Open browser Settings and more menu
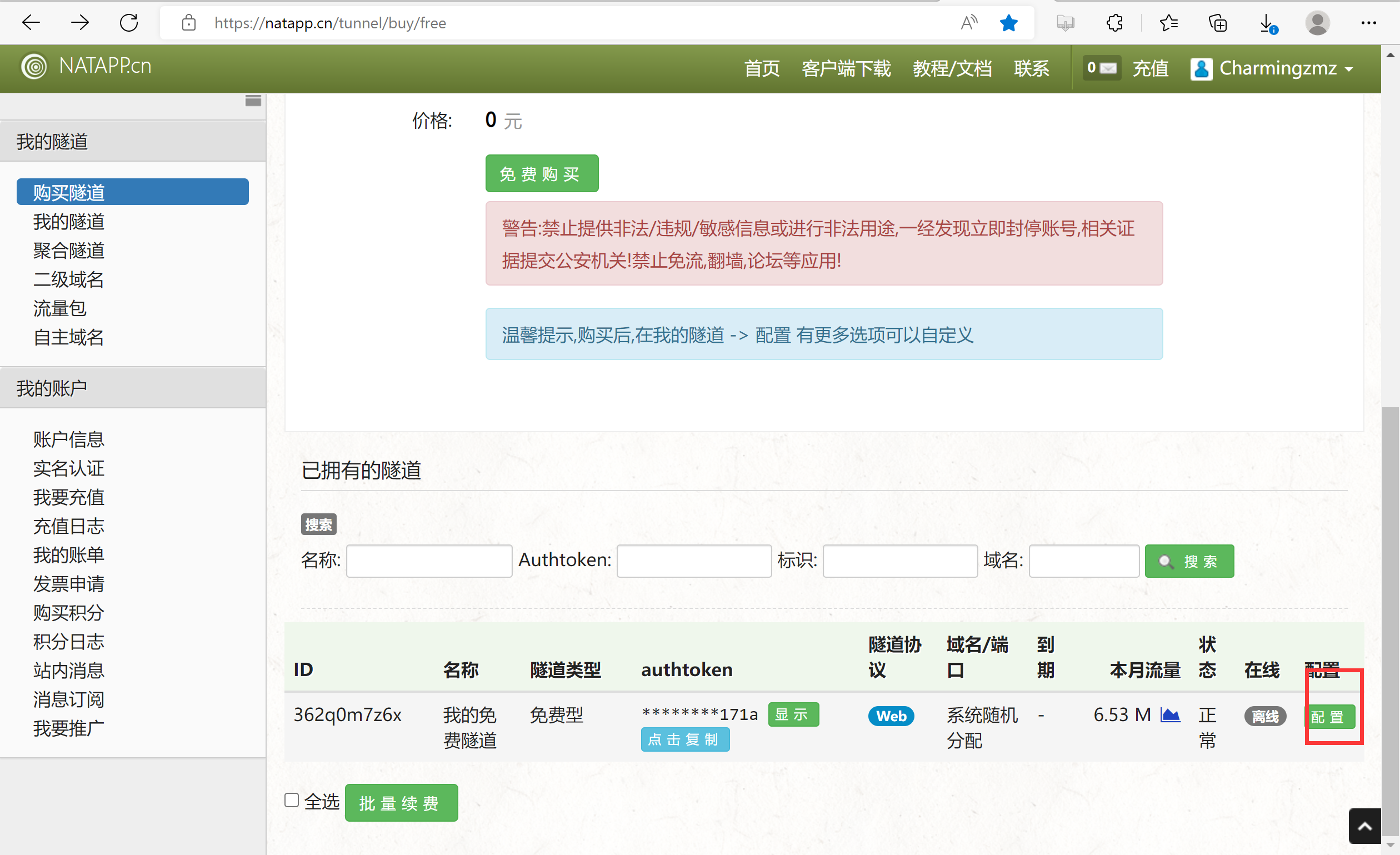The width and height of the screenshot is (1400, 855). (x=1368, y=23)
